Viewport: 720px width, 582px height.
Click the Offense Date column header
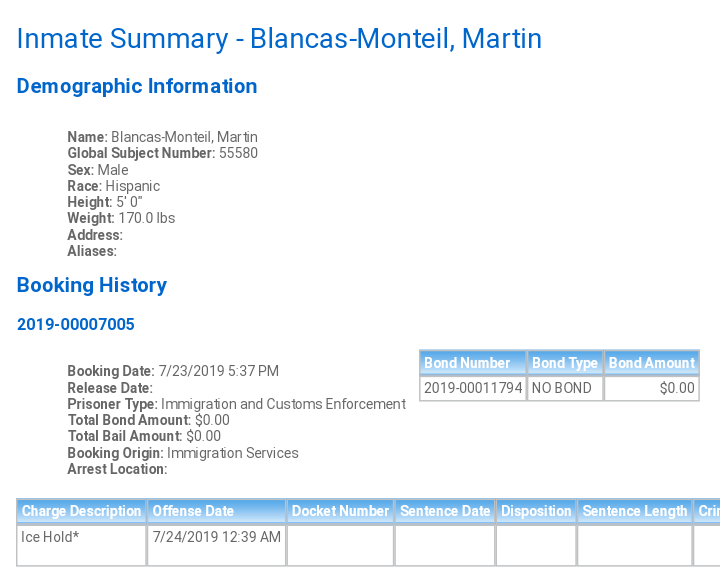(217, 511)
